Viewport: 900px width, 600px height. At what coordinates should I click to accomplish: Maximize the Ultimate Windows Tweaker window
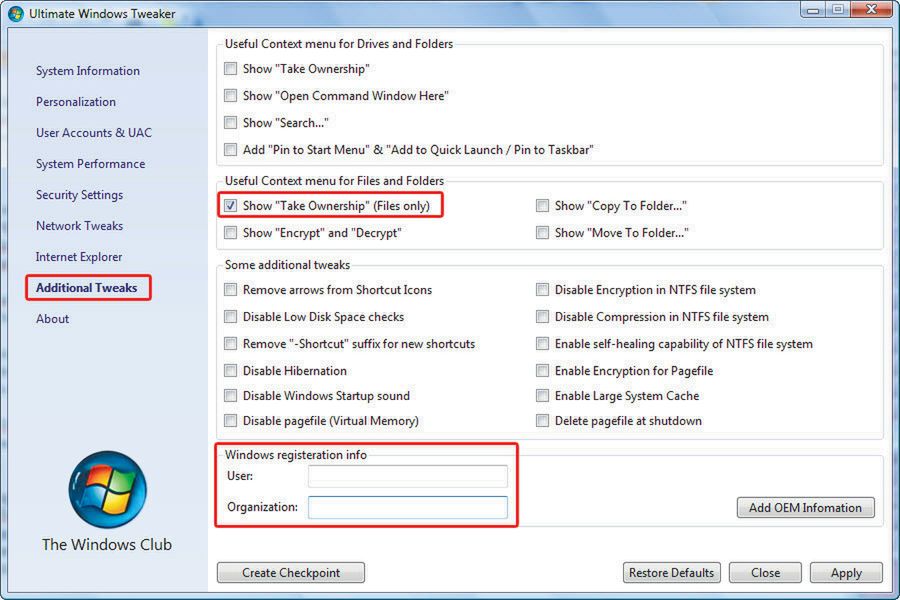pos(837,9)
